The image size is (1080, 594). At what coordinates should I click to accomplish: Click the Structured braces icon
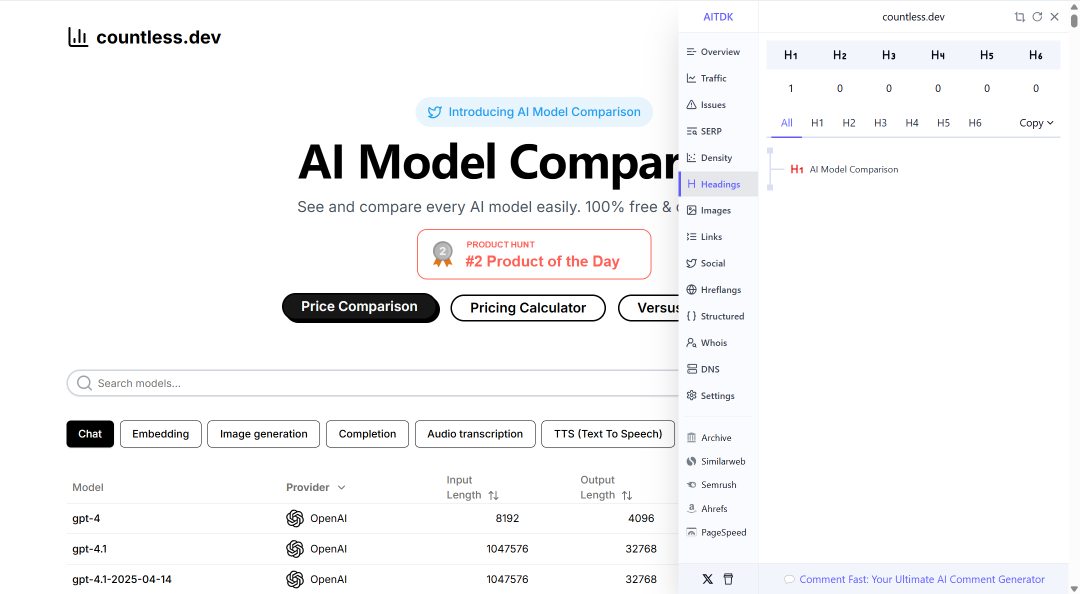pyautogui.click(x=692, y=316)
